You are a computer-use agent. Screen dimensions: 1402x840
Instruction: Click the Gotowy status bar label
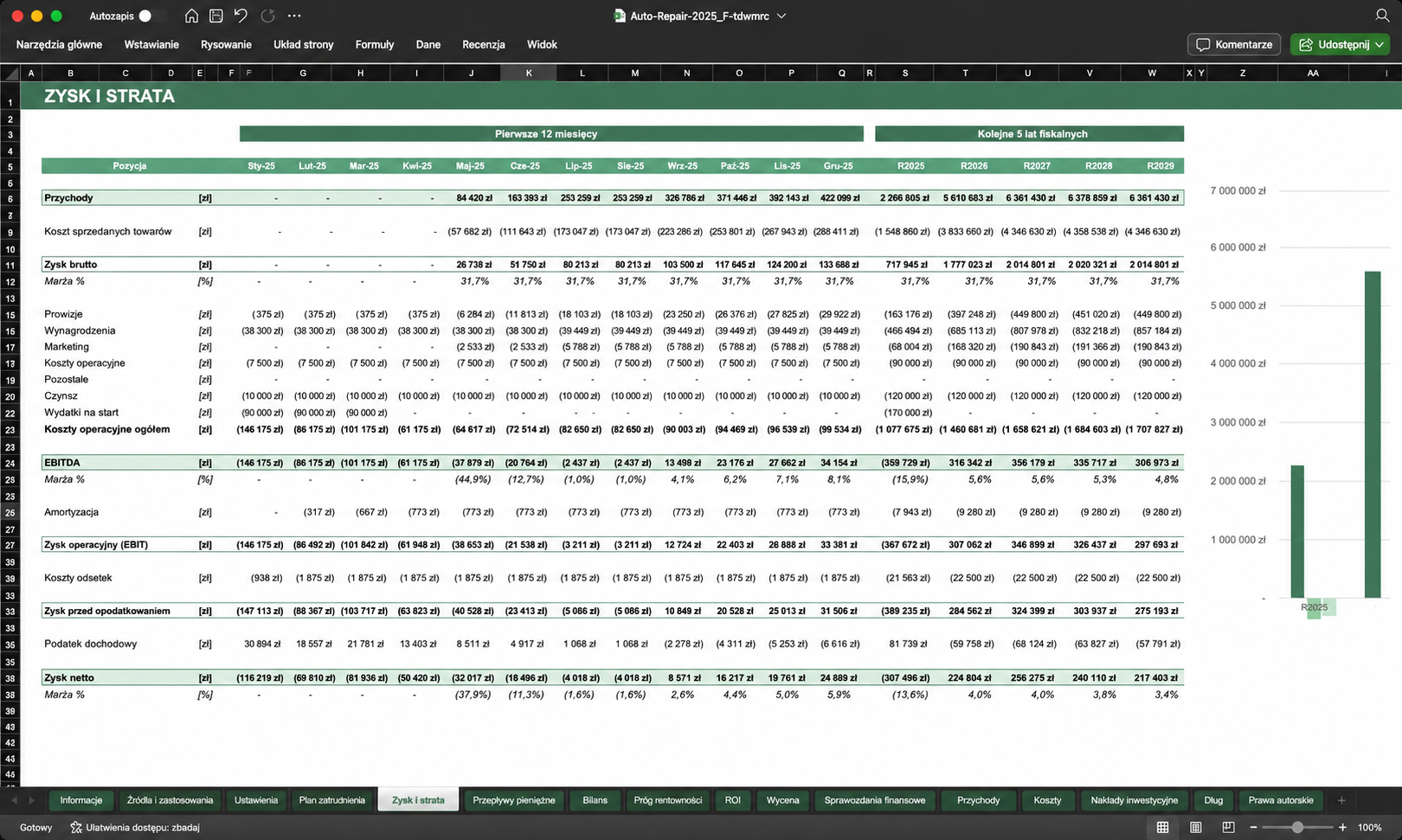[35, 828]
